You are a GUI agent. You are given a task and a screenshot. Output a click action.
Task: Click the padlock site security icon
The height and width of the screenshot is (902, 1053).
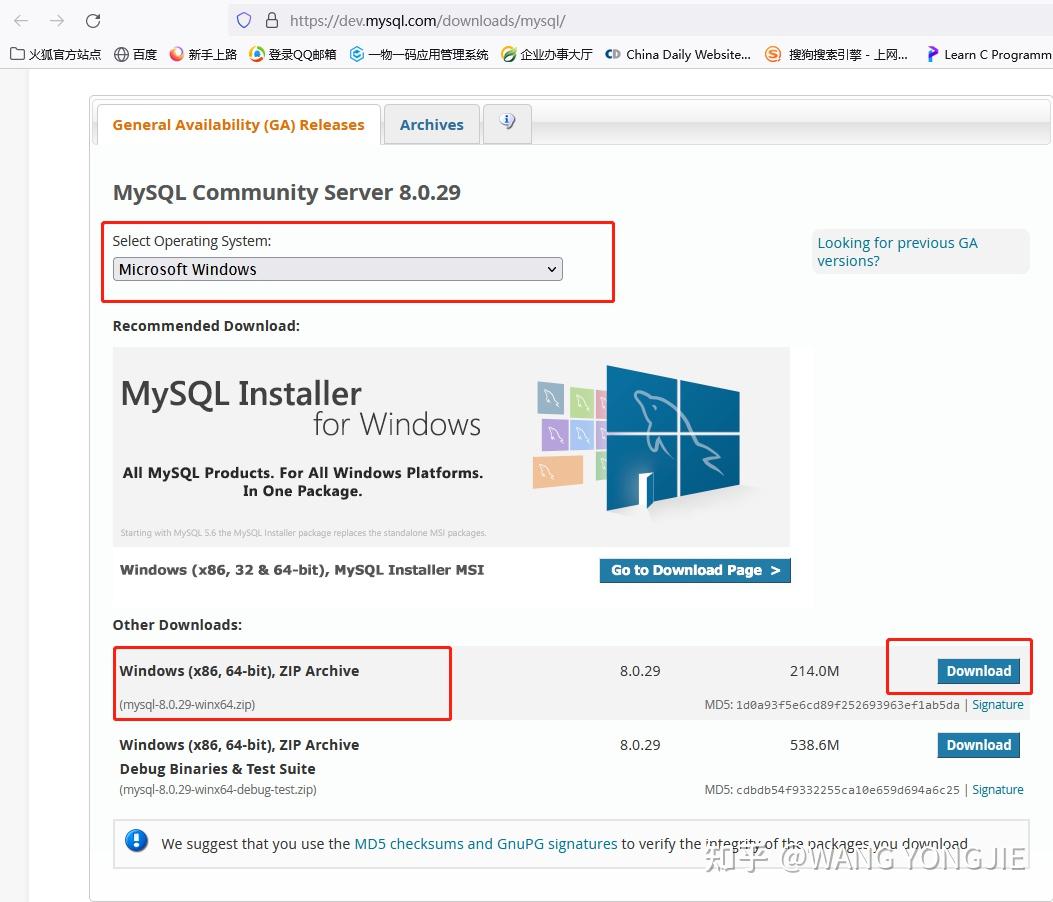272,20
